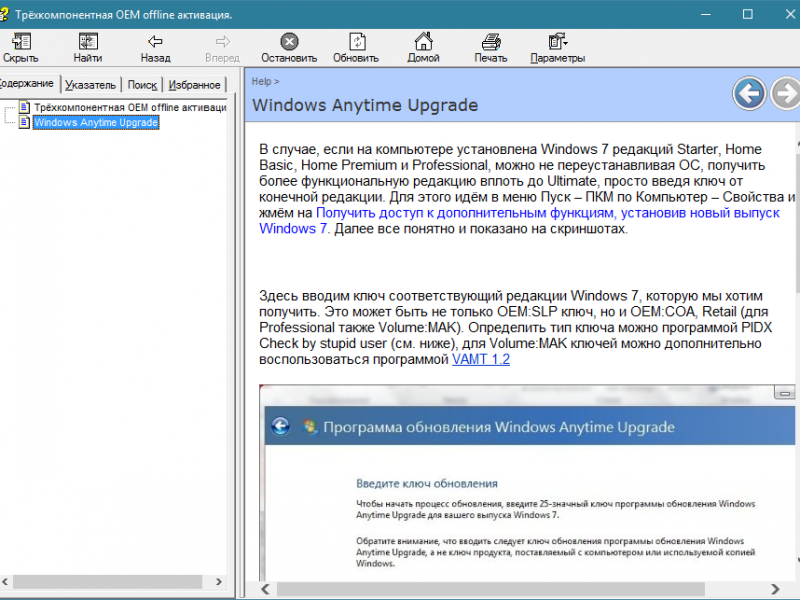The height and width of the screenshot is (600, 800).
Task: Open the VAMT 1.2 link
Action: point(481,359)
